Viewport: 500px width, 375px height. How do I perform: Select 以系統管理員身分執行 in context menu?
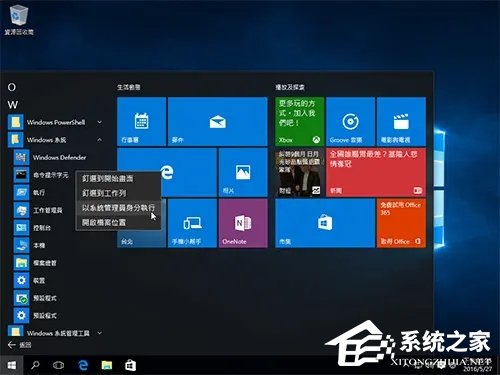point(118,208)
